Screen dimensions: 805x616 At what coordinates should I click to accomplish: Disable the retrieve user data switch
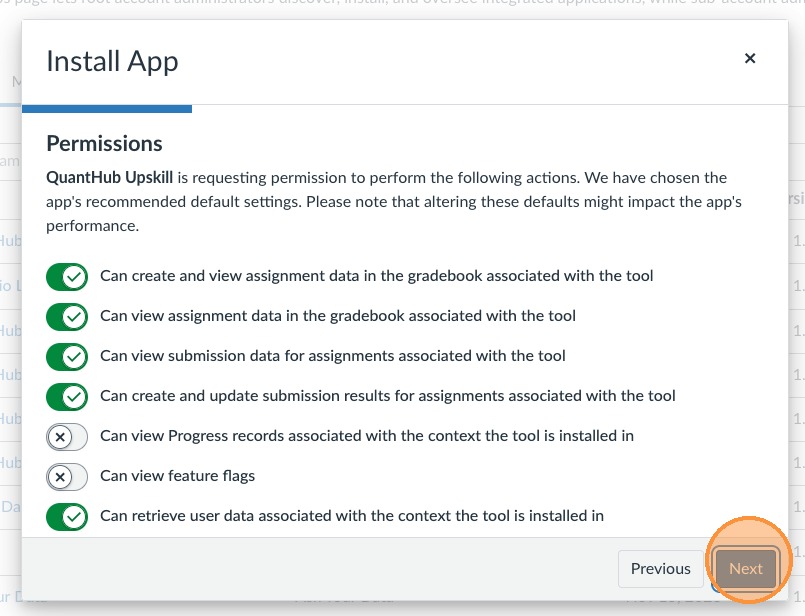point(67,516)
